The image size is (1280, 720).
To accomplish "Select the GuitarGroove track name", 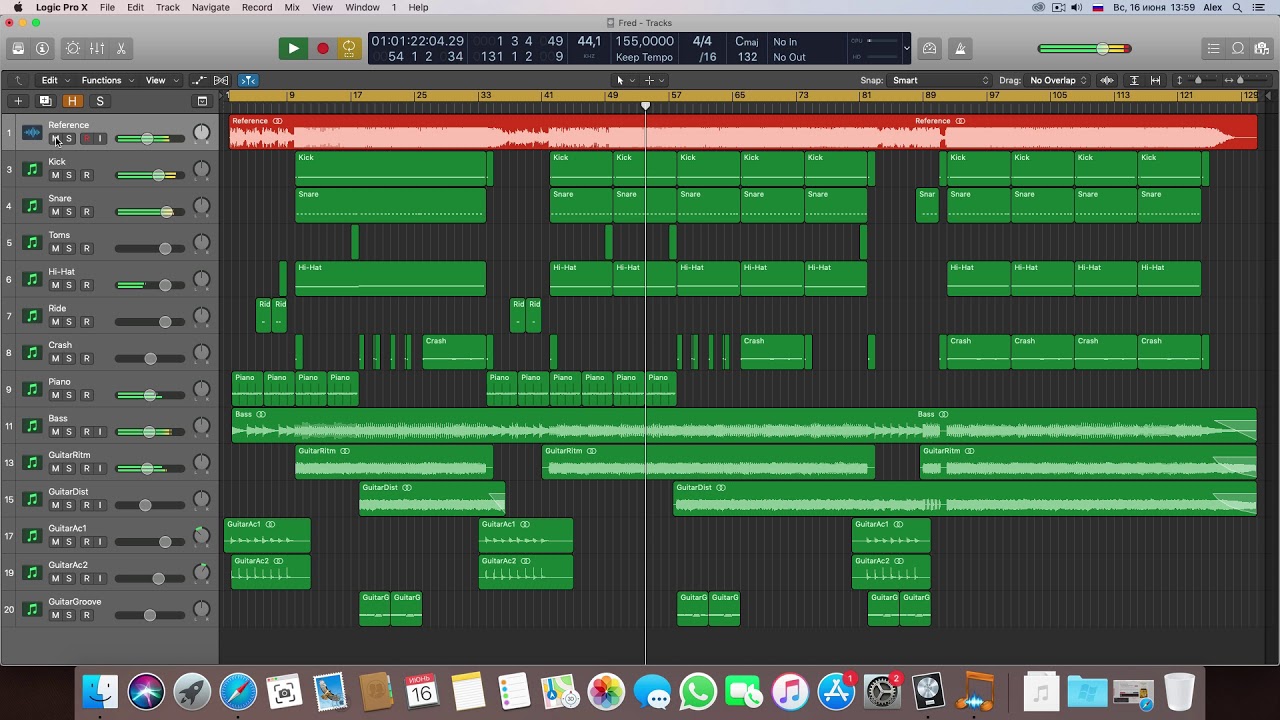I will [75, 602].
